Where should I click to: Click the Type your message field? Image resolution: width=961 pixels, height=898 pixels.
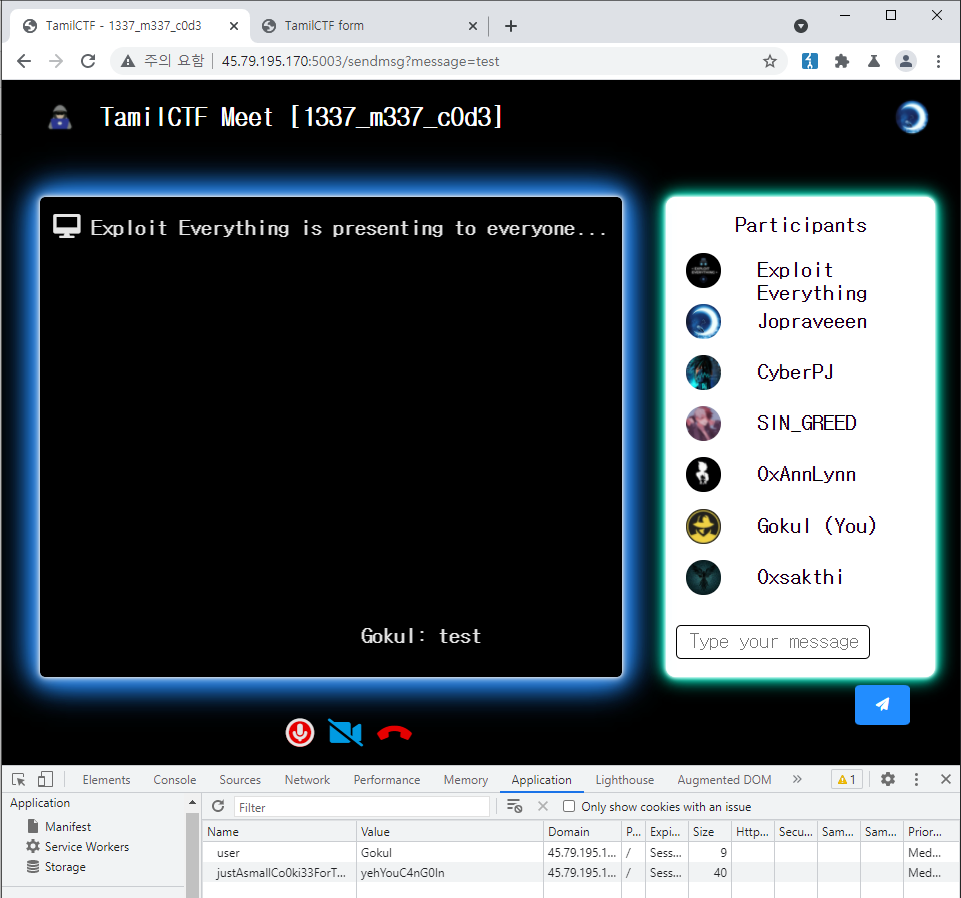click(x=772, y=642)
